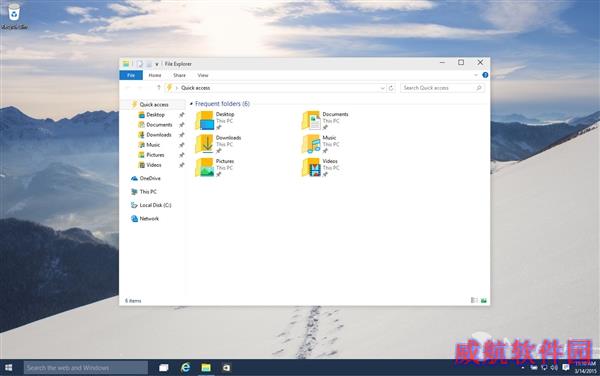Click the Help question mark icon

[x=485, y=75]
